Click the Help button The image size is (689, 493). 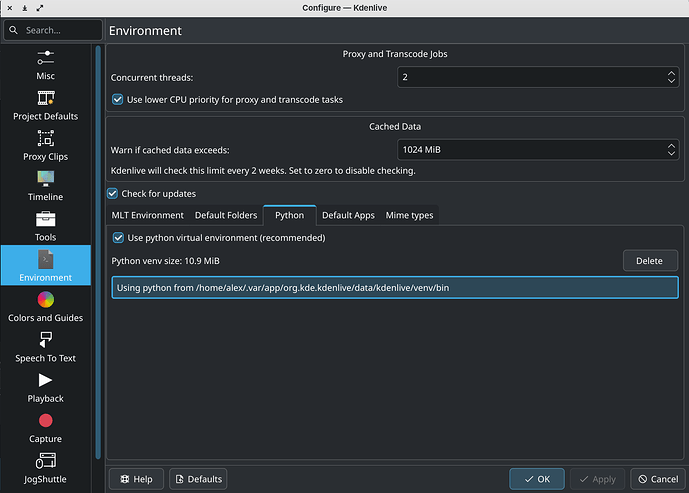point(136,479)
